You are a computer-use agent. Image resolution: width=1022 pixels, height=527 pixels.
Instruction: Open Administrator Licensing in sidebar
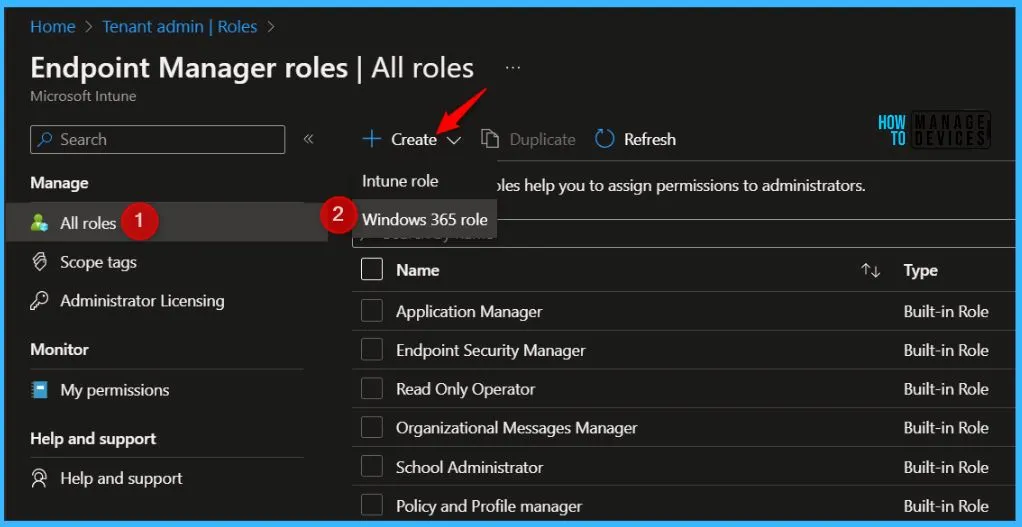(142, 301)
